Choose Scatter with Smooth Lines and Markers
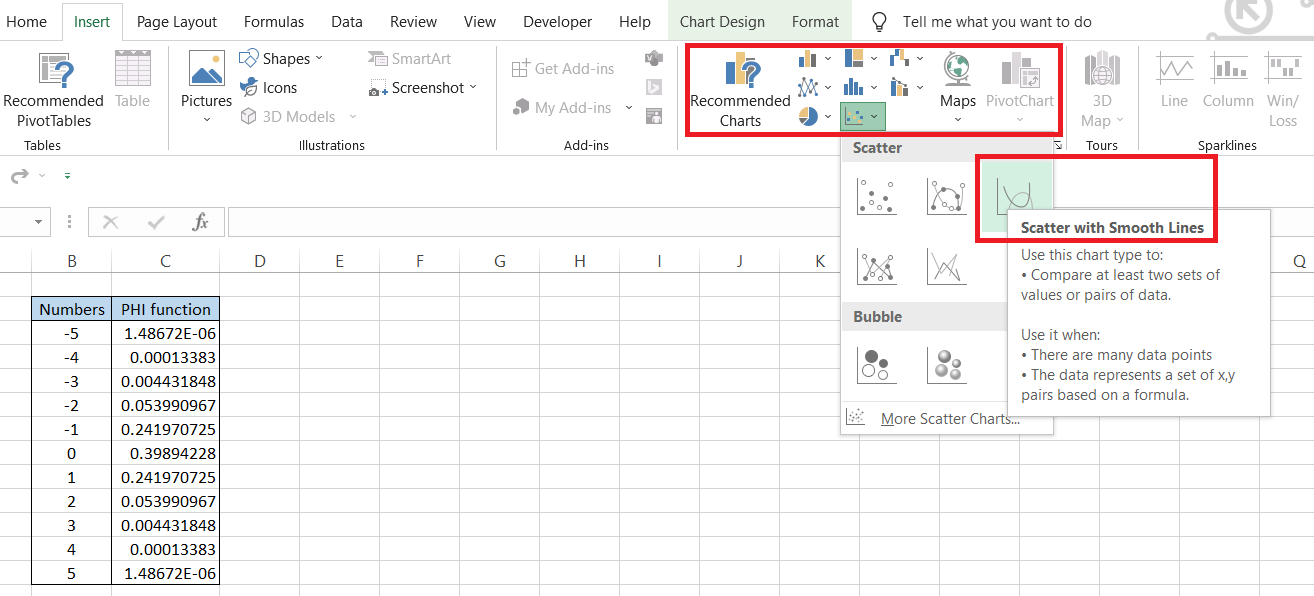 click(946, 197)
